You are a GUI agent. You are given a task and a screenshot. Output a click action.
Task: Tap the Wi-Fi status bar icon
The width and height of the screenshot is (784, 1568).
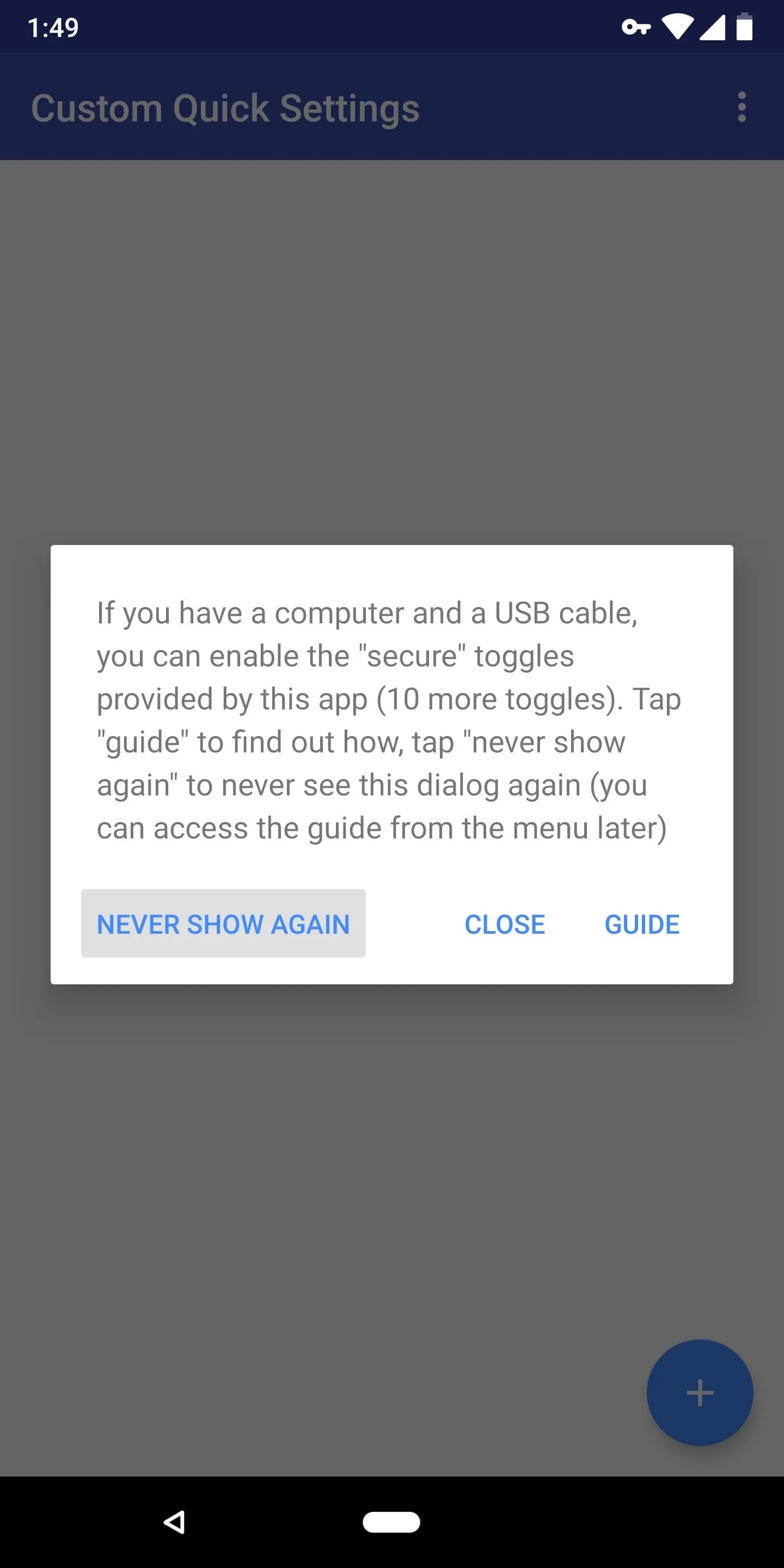(677, 27)
